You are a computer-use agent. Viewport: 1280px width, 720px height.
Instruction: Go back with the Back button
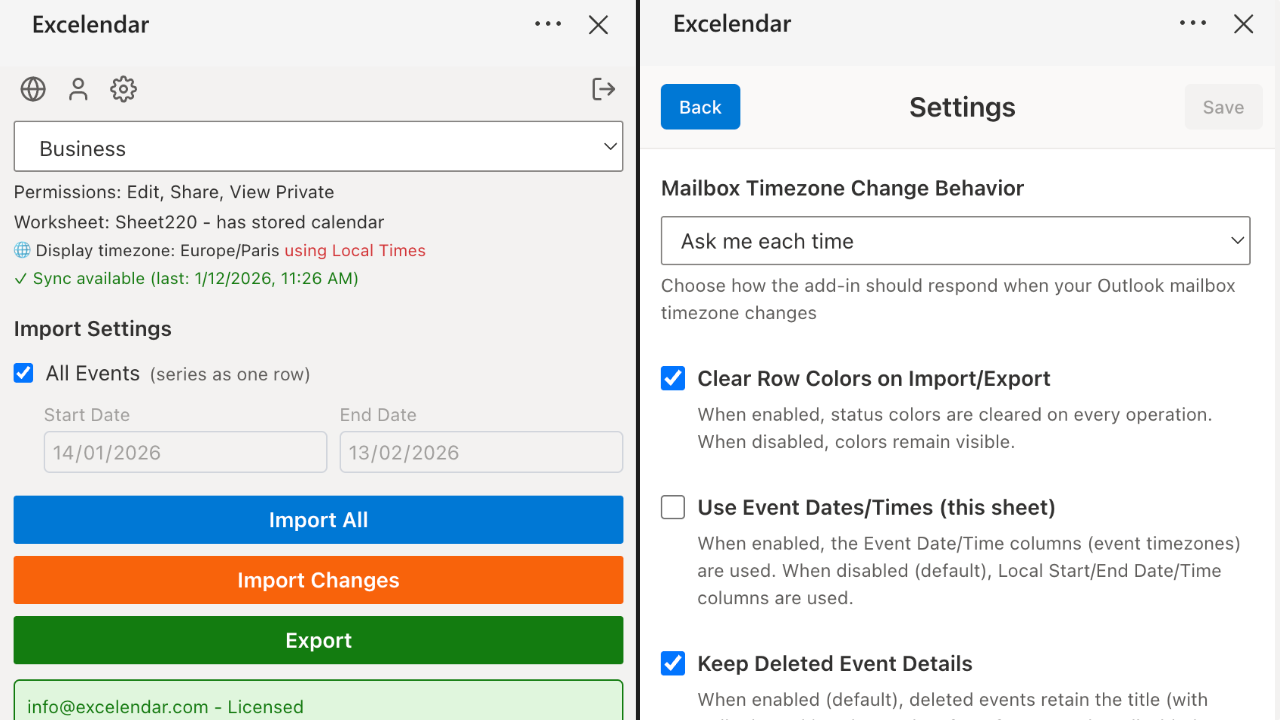[x=700, y=106]
